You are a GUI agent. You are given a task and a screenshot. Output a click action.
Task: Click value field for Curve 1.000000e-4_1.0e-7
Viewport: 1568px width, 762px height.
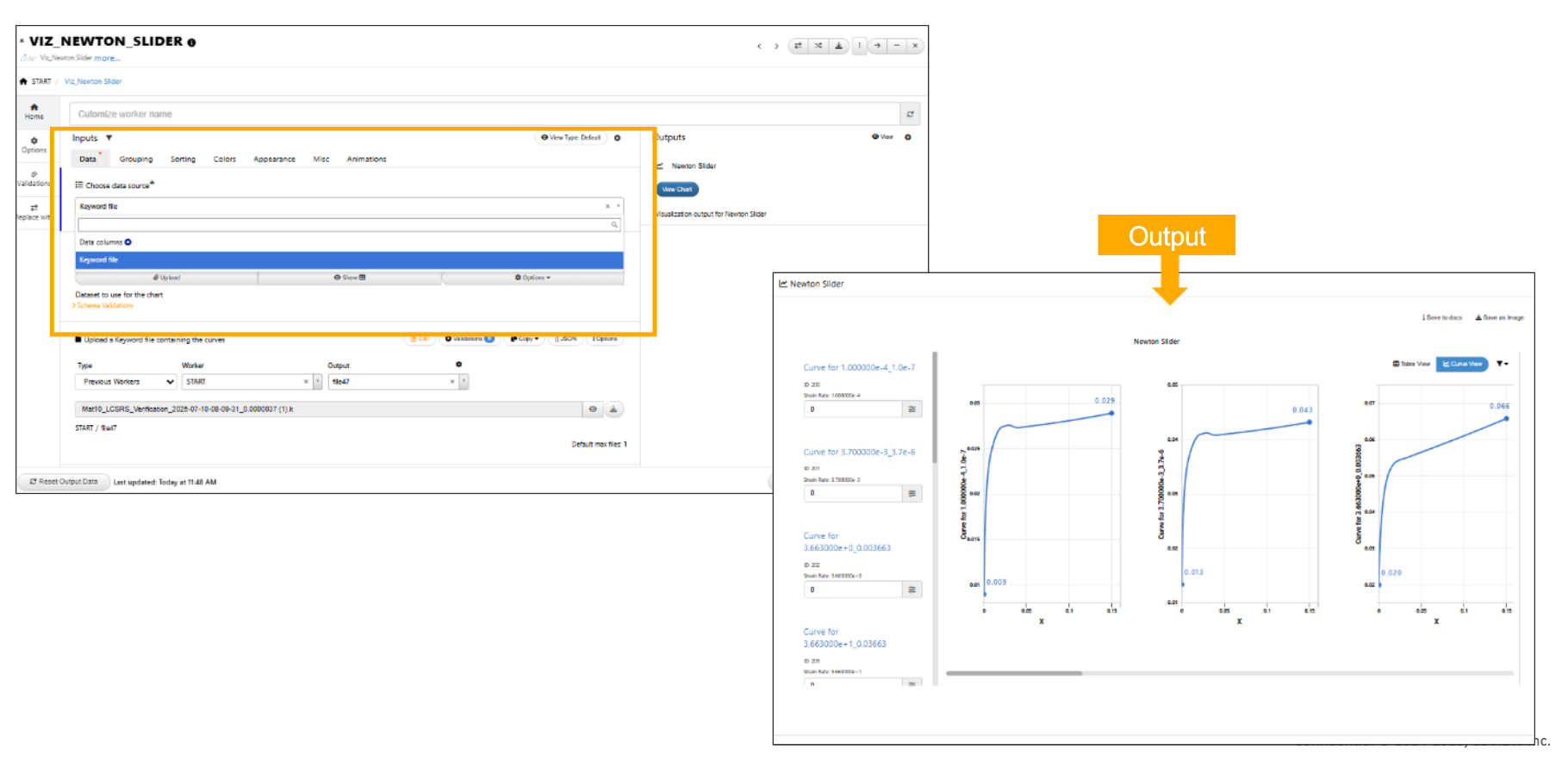(x=853, y=409)
